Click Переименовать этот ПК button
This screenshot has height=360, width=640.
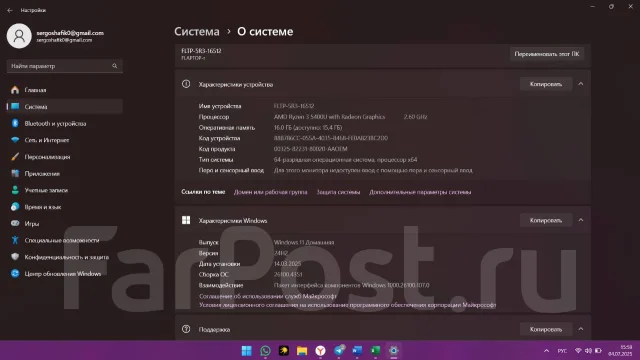[x=547, y=54]
